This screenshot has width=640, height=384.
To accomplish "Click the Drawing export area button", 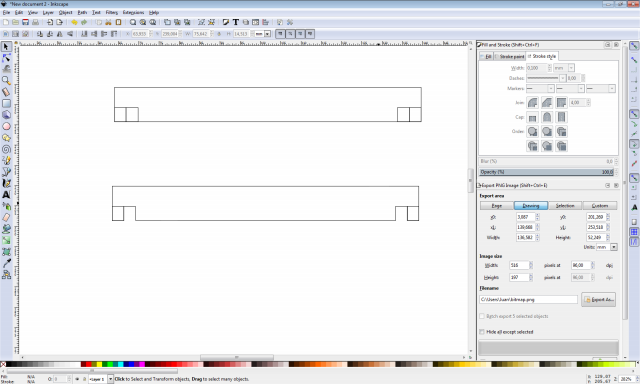I will [531, 206].
